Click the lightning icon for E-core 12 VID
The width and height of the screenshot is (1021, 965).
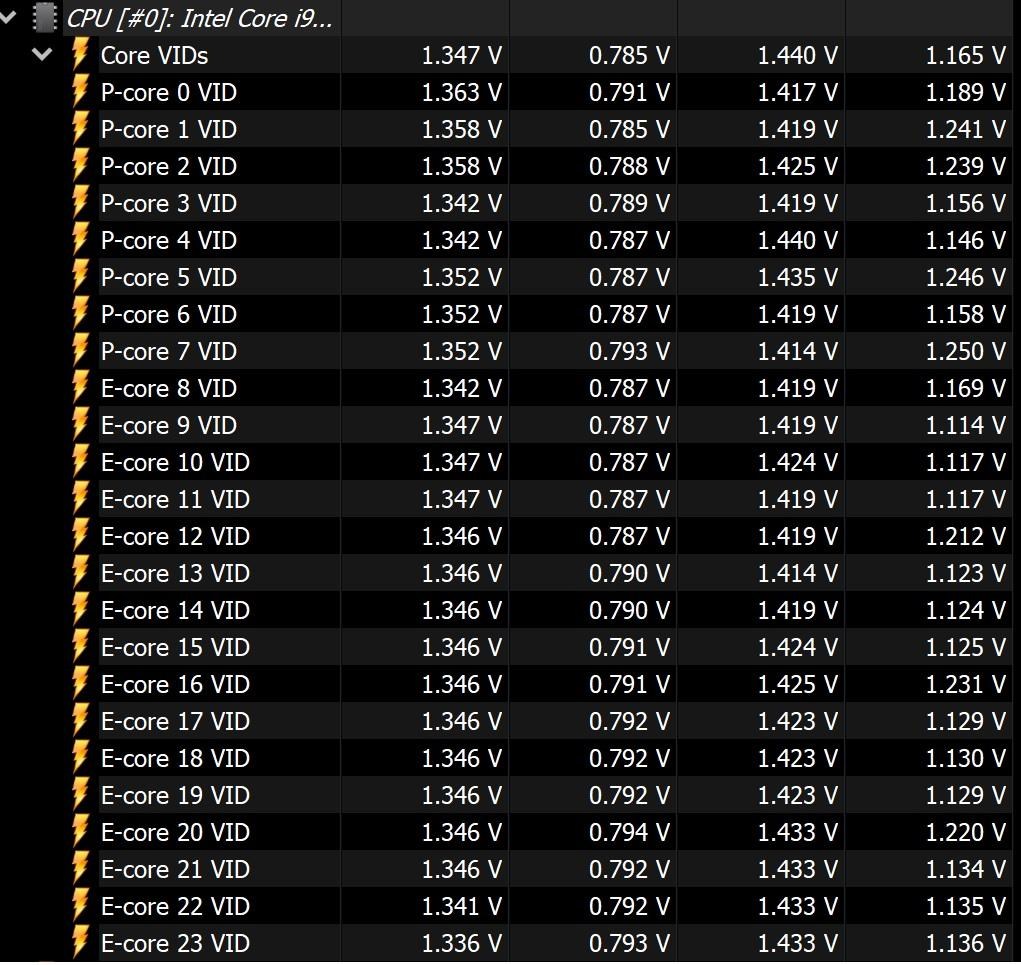pyautogui.click(x=81, y=536)
